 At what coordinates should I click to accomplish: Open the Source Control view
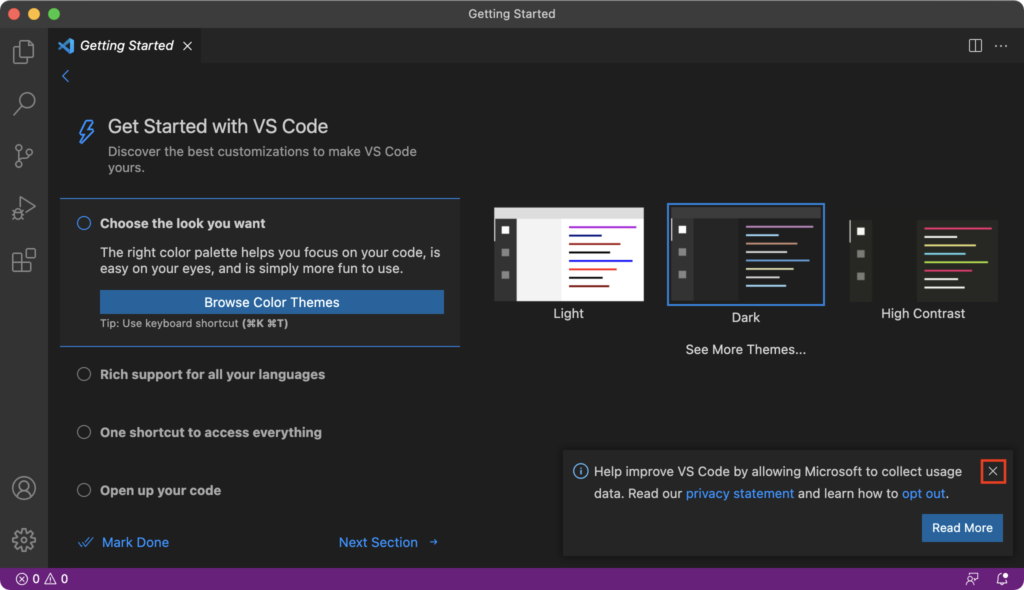pyautogui.click(x=24, y=156)
